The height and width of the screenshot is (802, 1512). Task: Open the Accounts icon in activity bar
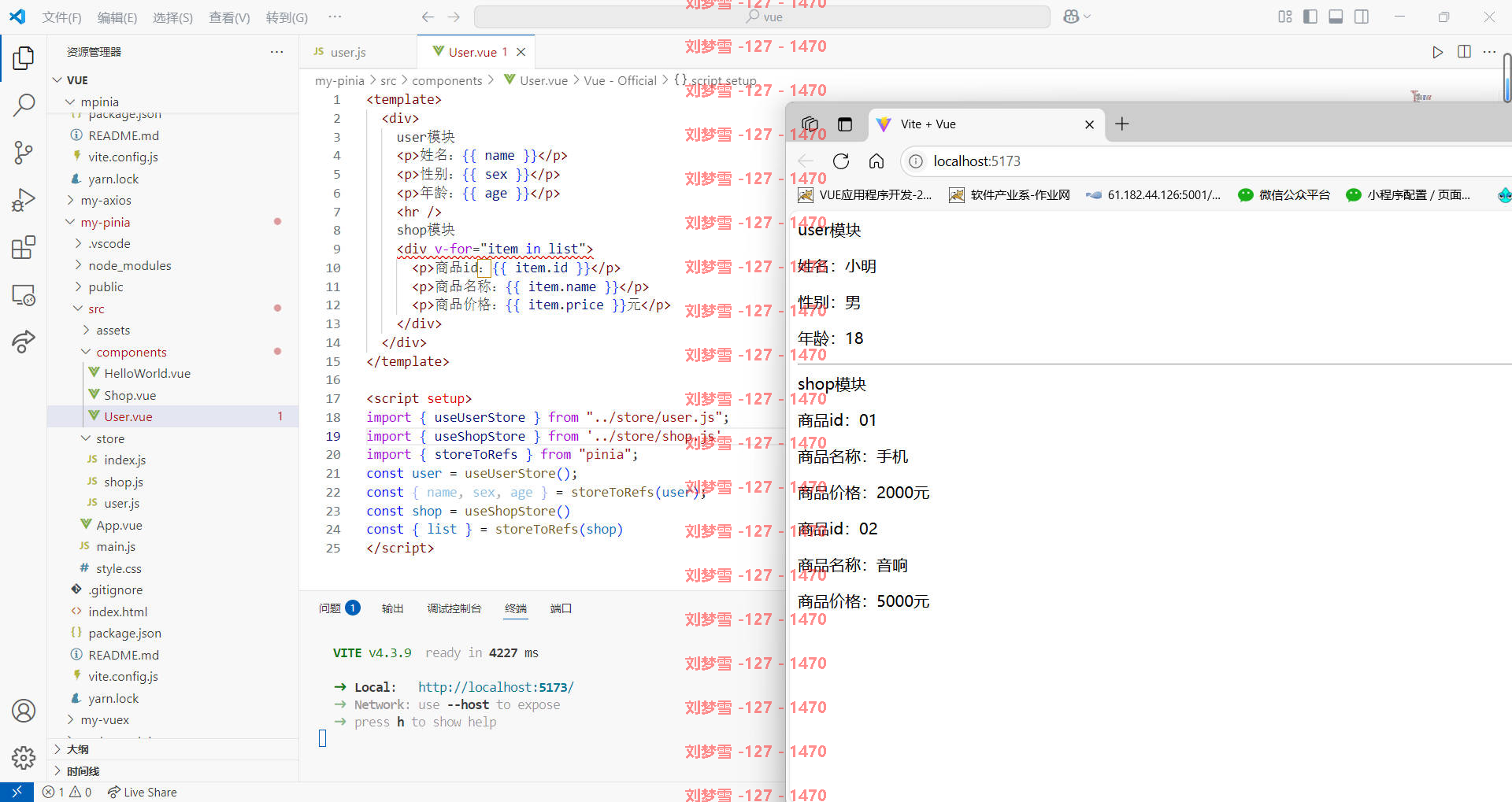coord(24,711)
